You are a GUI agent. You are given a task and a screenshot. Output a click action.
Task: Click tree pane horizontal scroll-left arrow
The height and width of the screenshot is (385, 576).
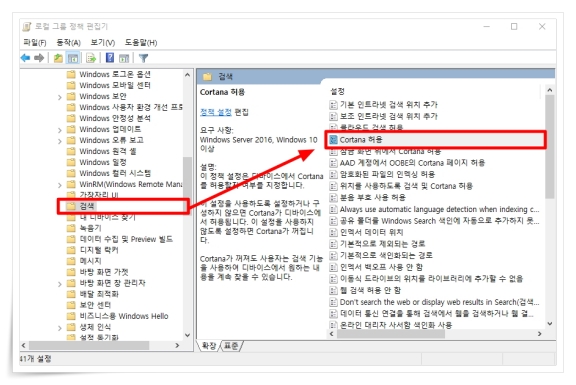24,346
